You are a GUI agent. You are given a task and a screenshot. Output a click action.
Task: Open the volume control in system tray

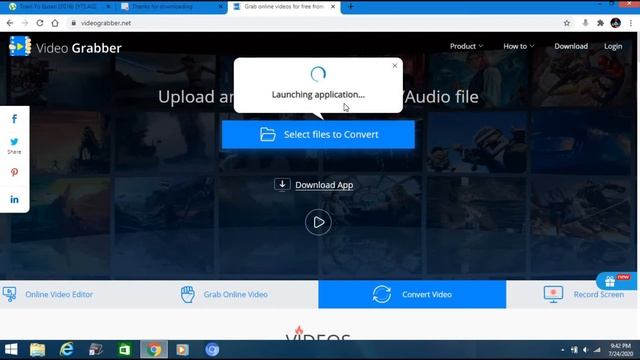tap(586, 350)
